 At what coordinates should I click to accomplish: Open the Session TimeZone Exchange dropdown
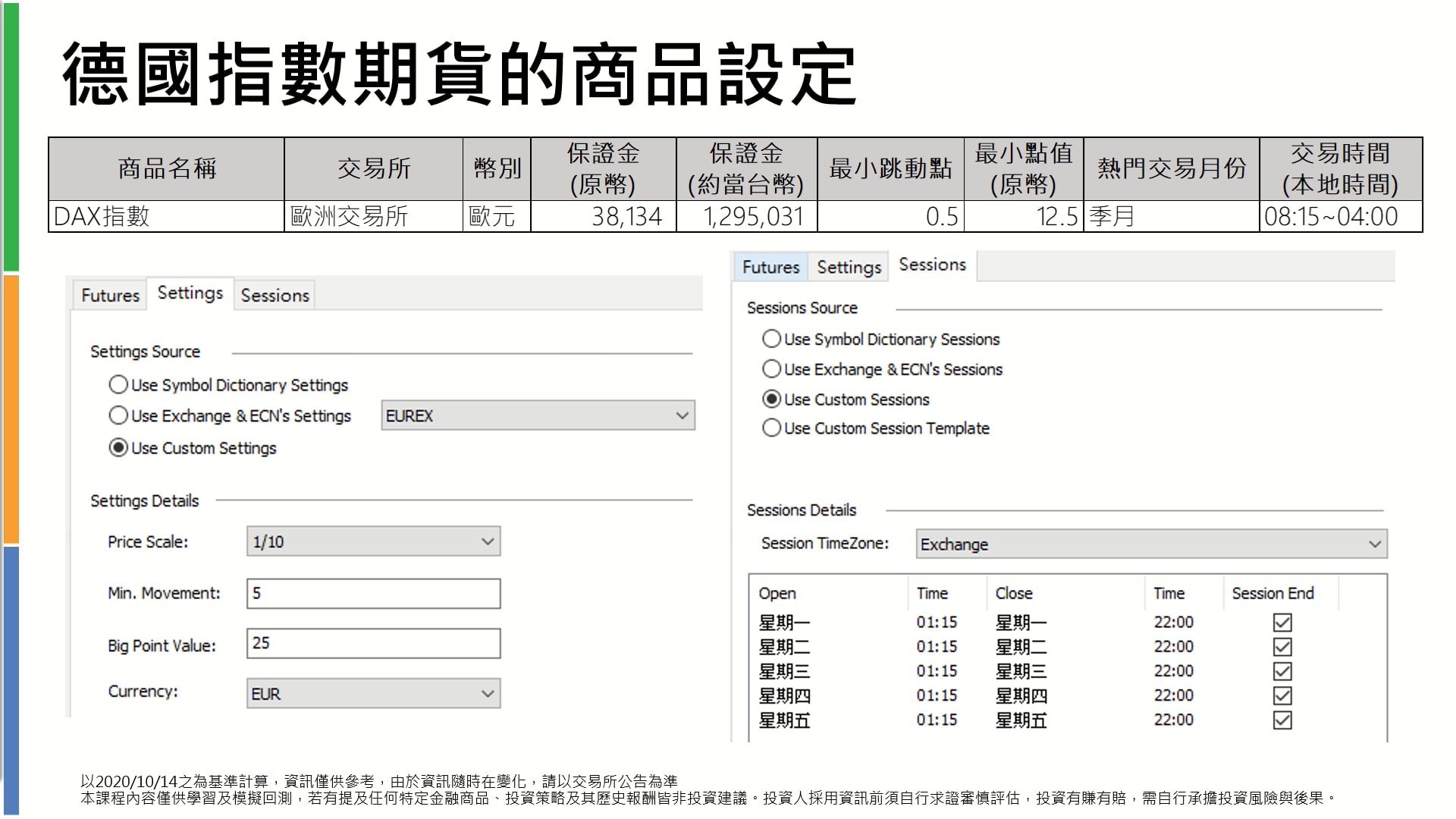click(1151, 544)
